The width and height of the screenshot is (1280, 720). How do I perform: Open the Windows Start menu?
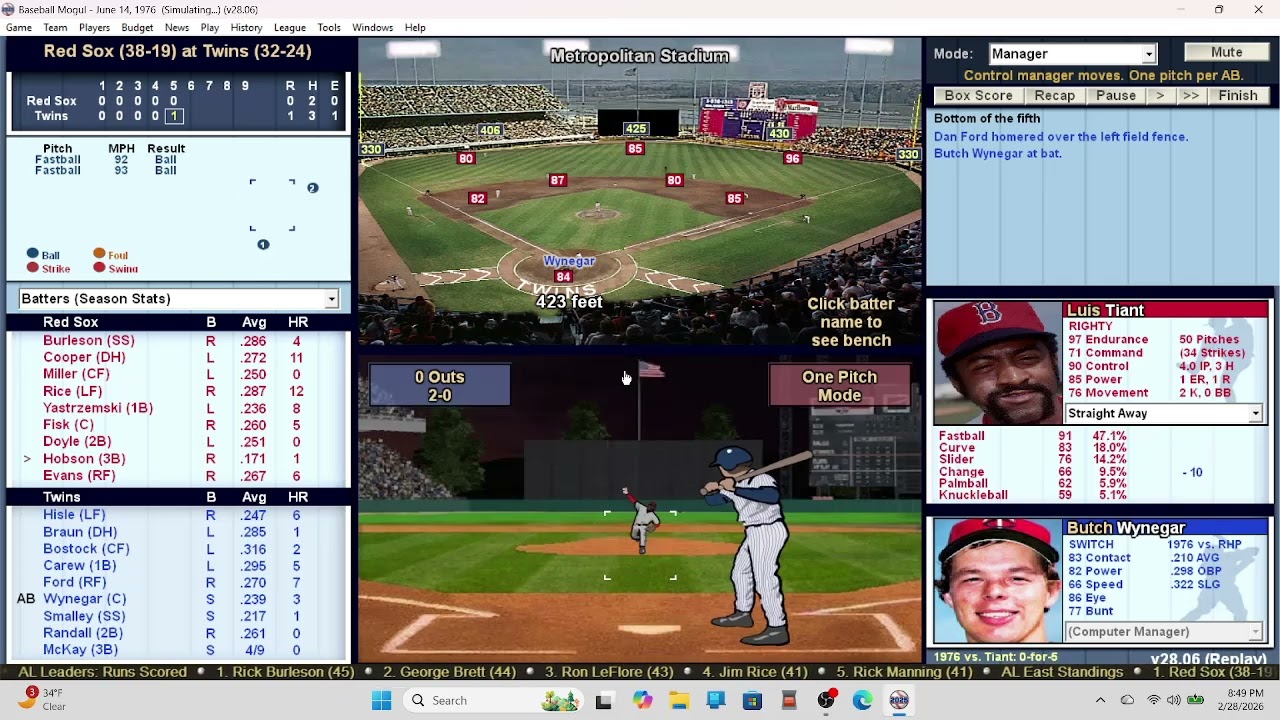coord(382,700)
